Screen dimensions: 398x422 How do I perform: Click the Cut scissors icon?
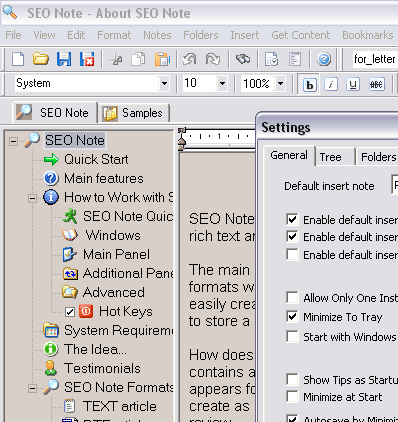click(115, 59)
